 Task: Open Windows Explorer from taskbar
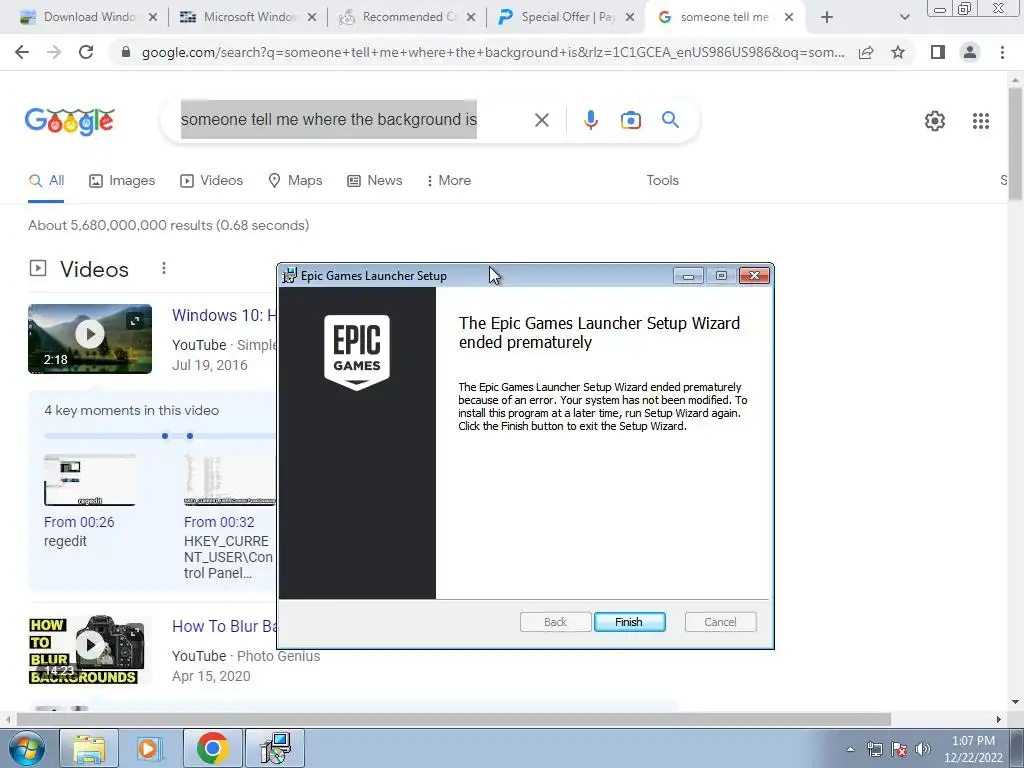89,748
